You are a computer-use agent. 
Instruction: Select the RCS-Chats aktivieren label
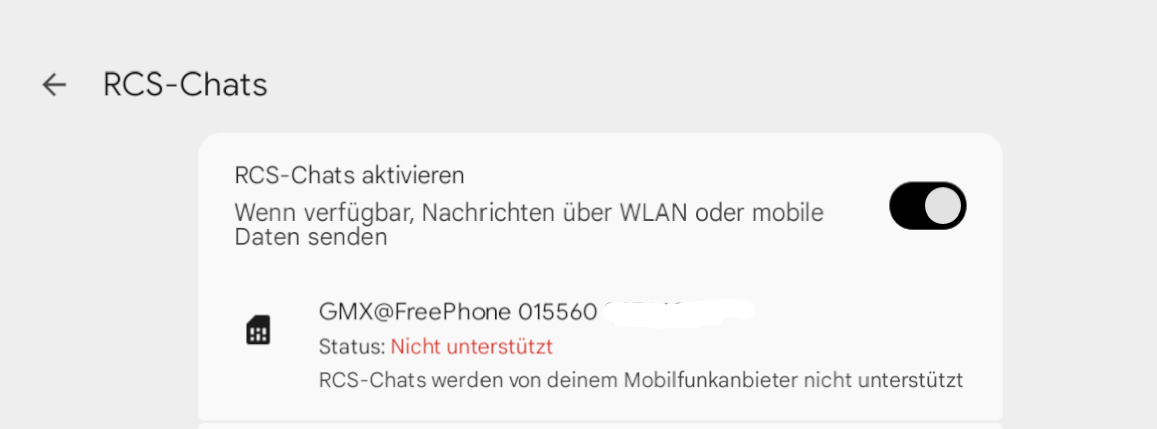click(350, 176)
